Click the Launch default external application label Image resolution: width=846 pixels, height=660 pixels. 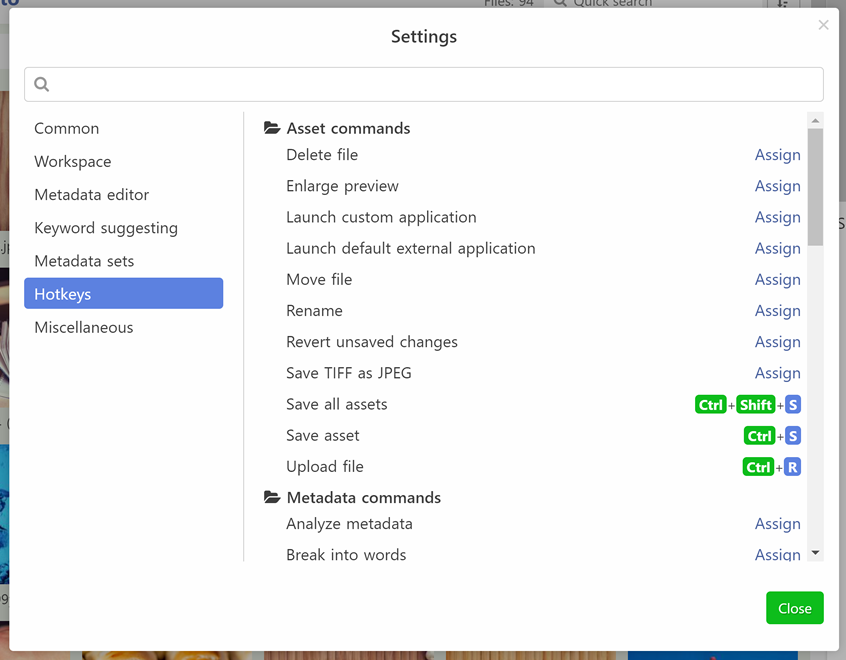(x=411, y=249)
